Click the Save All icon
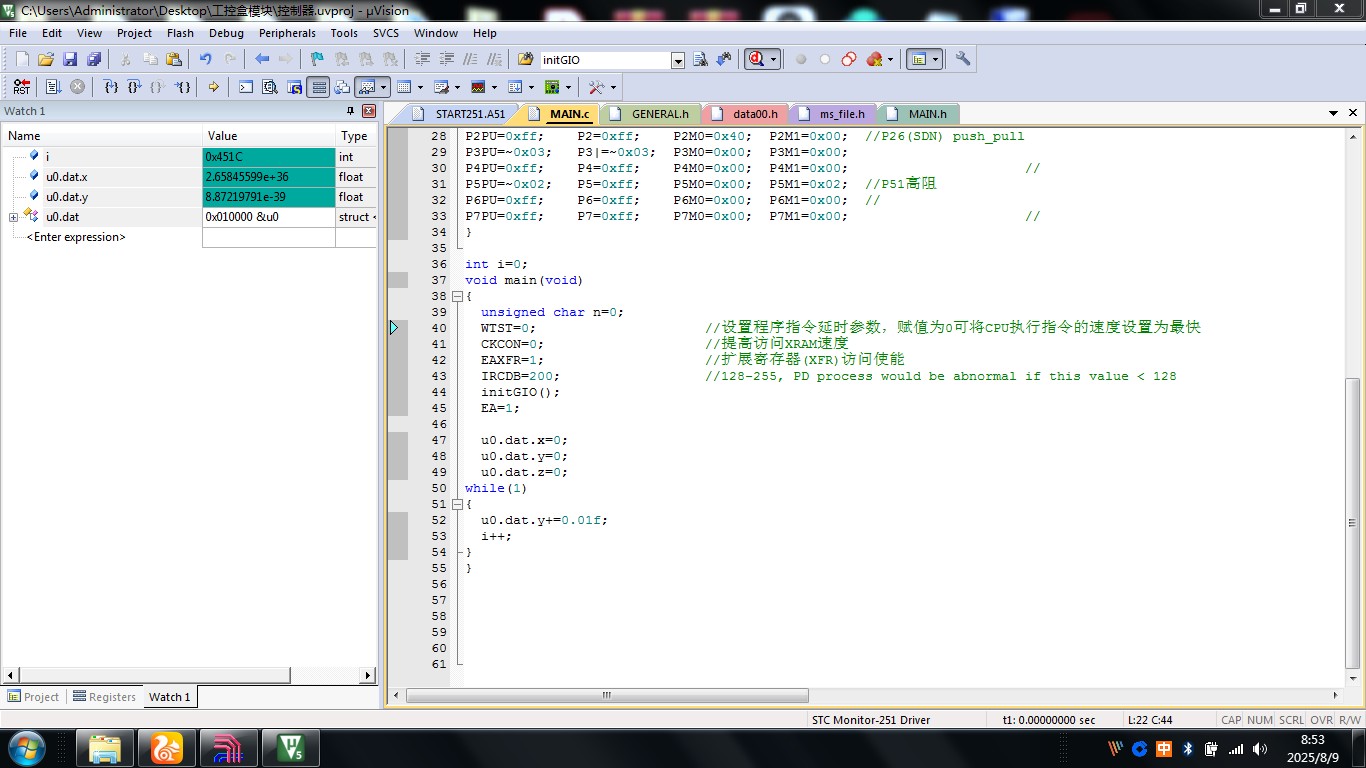This screenshot has height=768, width=1366. 93,59
